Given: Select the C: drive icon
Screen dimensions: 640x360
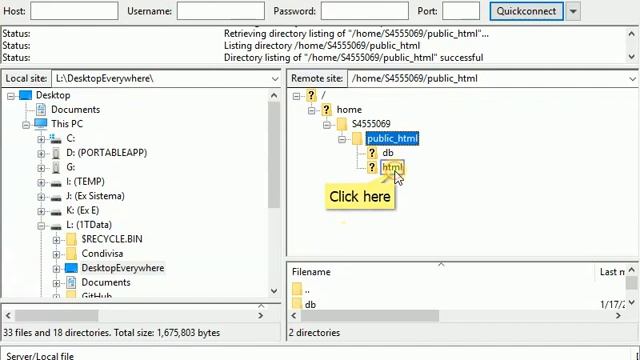Looking at the screenshot, I should click(x=56, y=138).
